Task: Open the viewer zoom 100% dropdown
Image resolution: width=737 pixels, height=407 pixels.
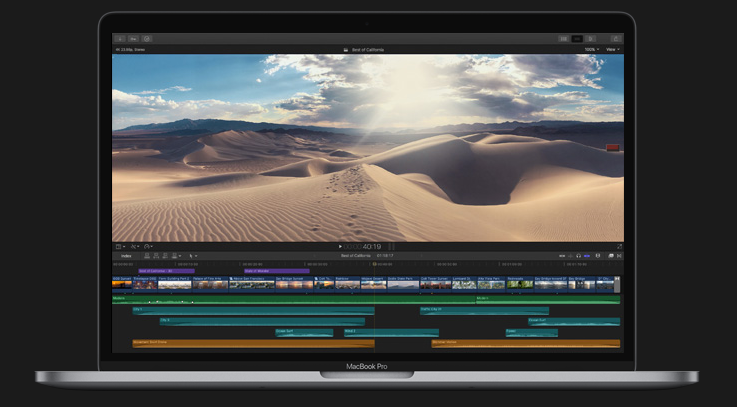Action: tap(592, 49)
